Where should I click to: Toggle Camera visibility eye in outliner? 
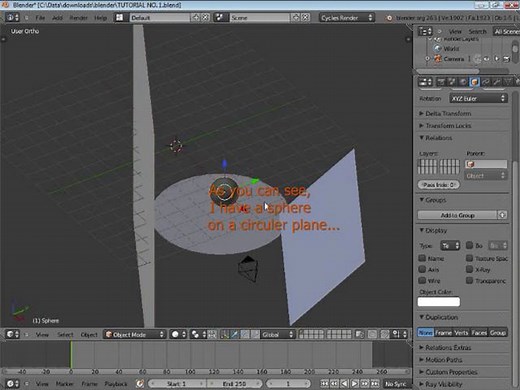click(487, 59)
